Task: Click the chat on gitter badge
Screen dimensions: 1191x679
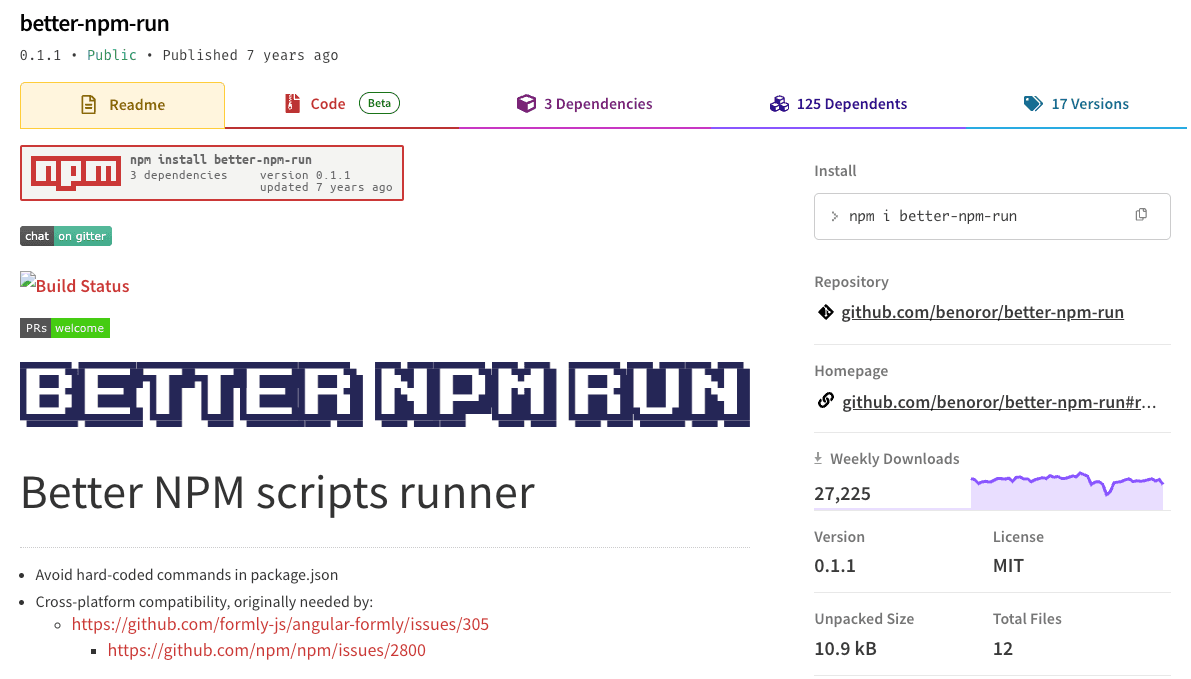Action: (66, 236)
